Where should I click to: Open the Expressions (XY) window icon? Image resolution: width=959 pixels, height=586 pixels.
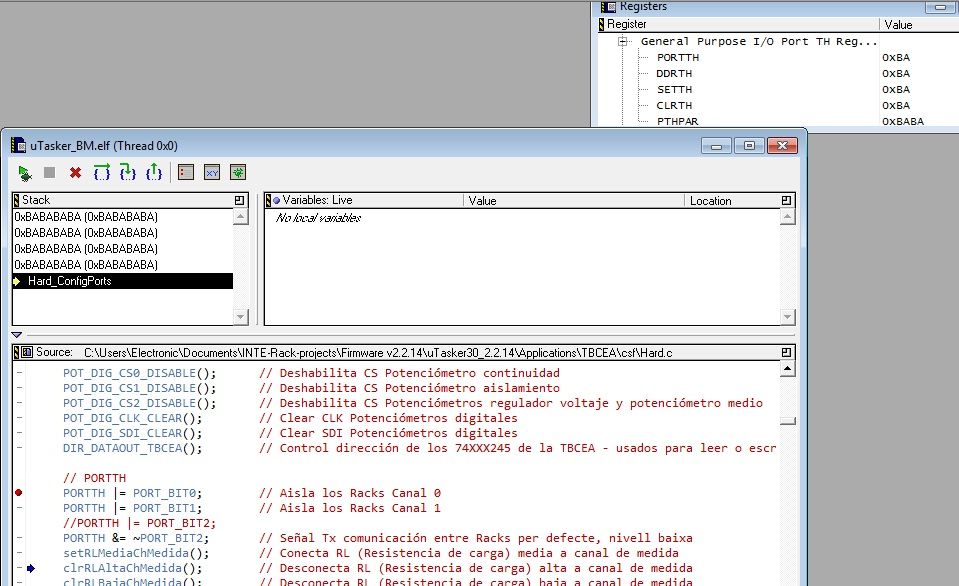coord(212,172)
